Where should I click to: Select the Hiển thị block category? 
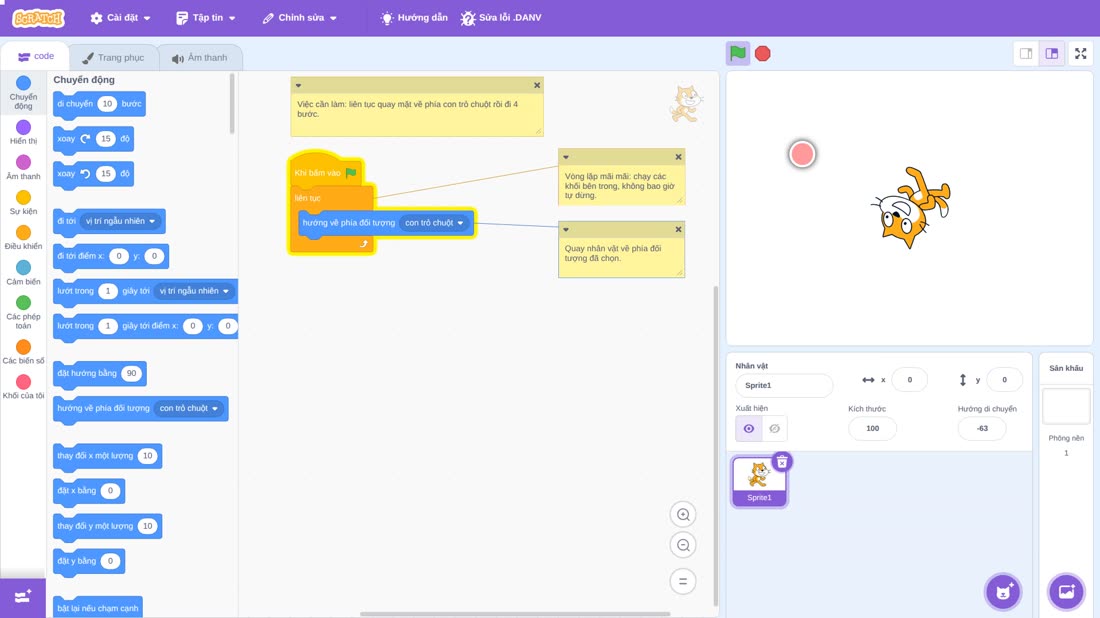coord(23,133)
